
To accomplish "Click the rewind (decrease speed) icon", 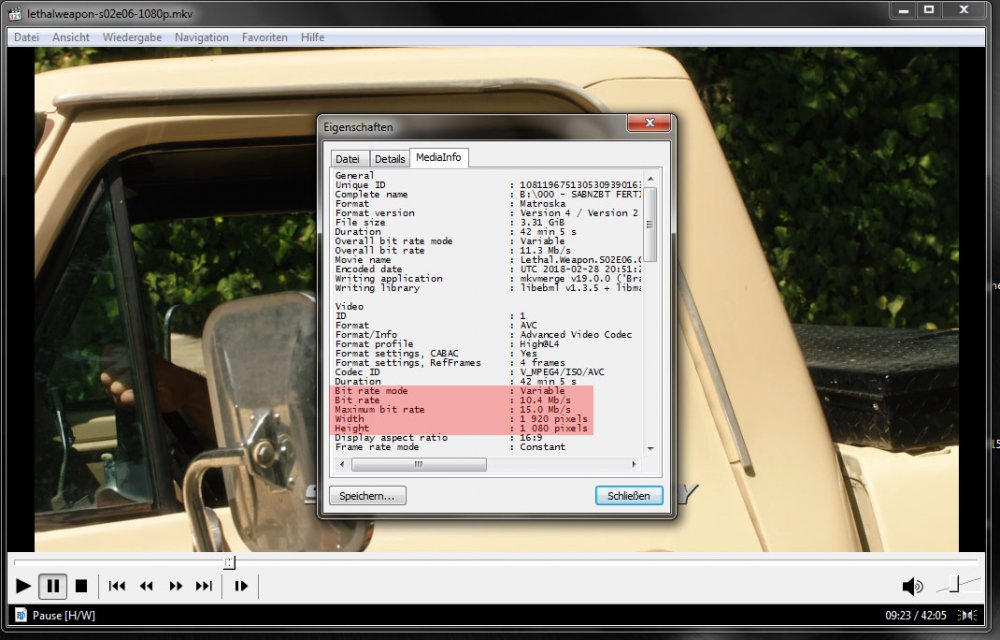I will coord(146,586).
